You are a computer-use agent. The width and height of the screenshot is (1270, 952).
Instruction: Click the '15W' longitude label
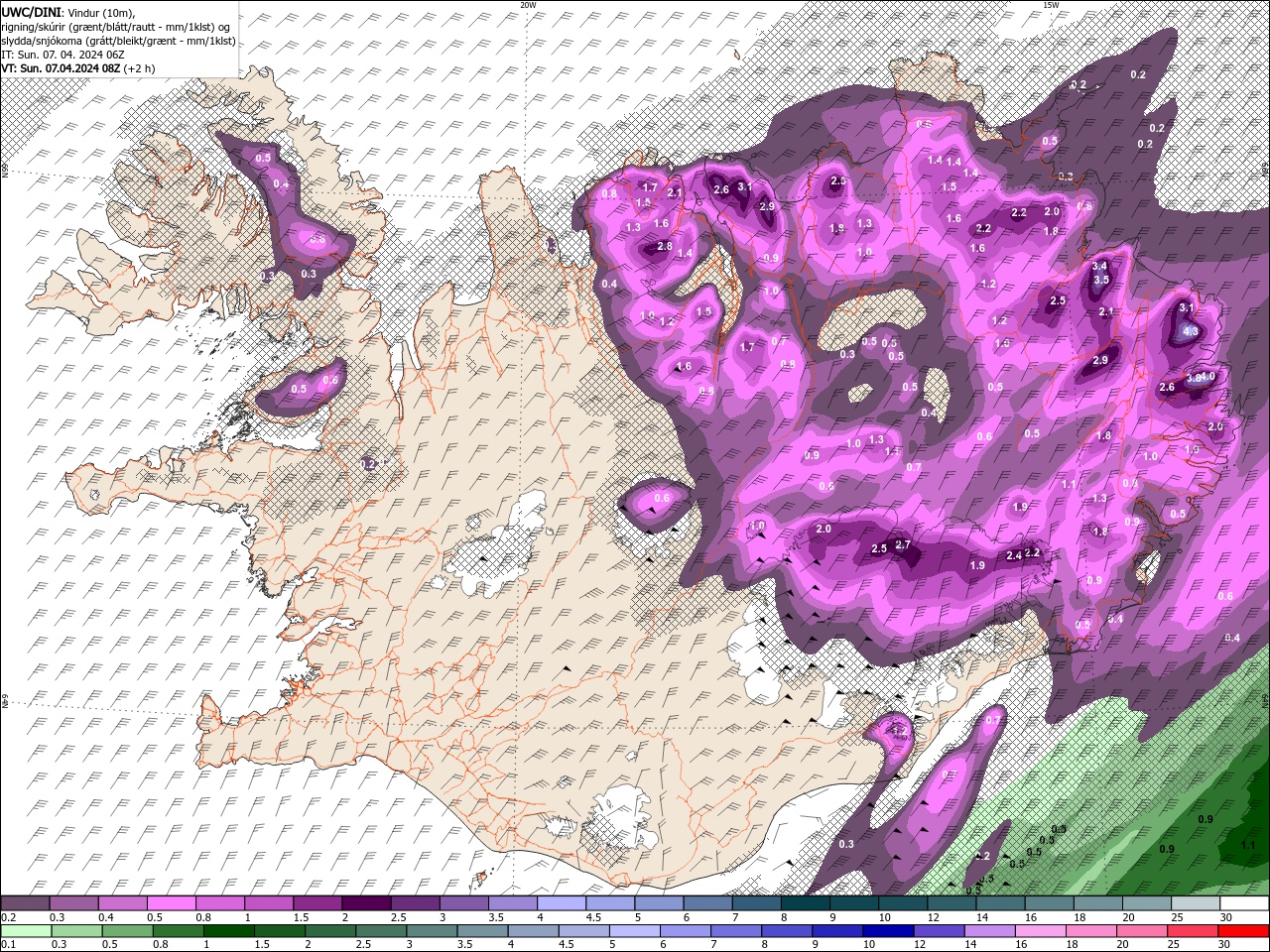(x=1051, y=5)
